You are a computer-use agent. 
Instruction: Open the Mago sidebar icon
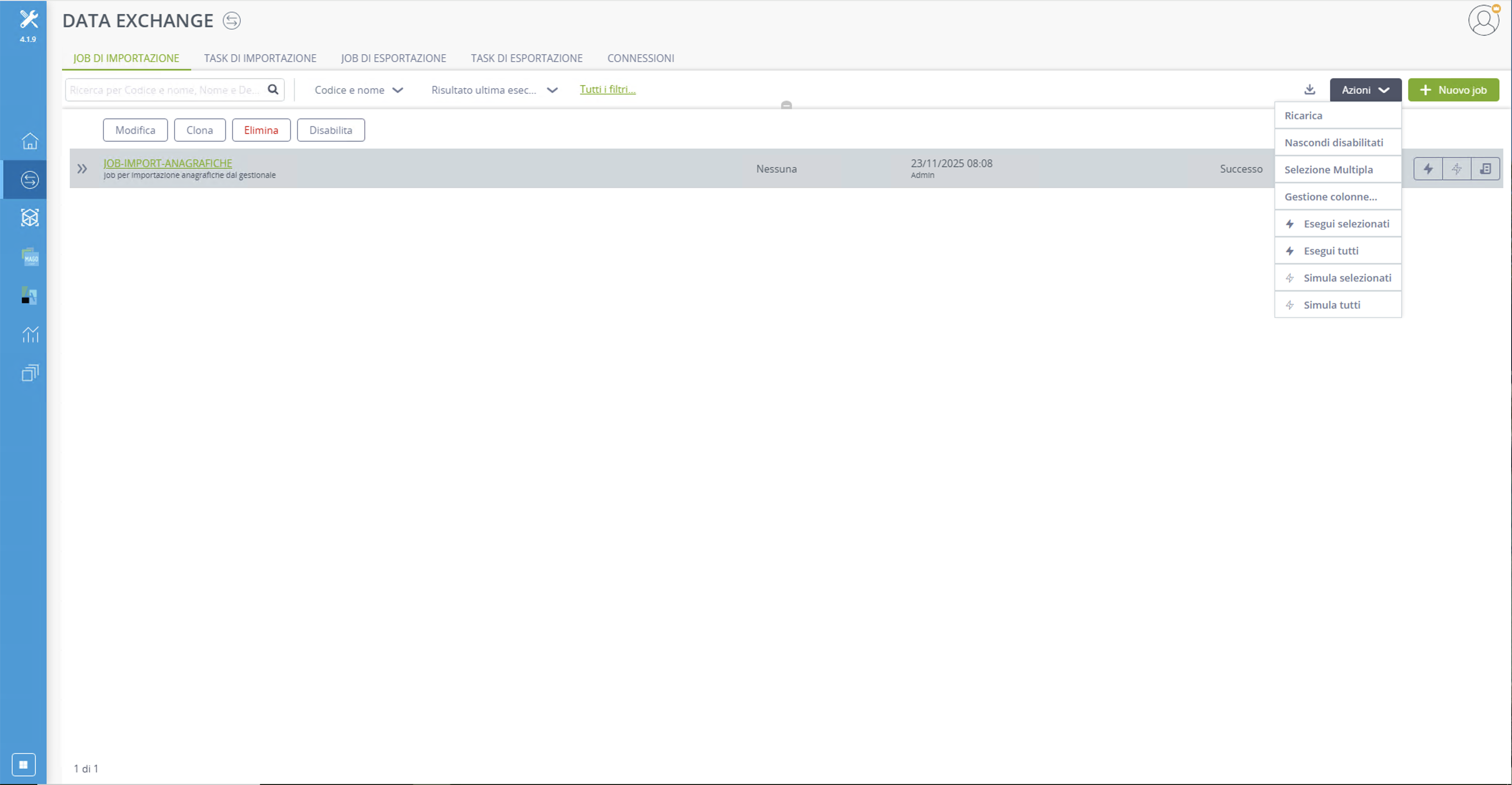[x=29, y=257]
